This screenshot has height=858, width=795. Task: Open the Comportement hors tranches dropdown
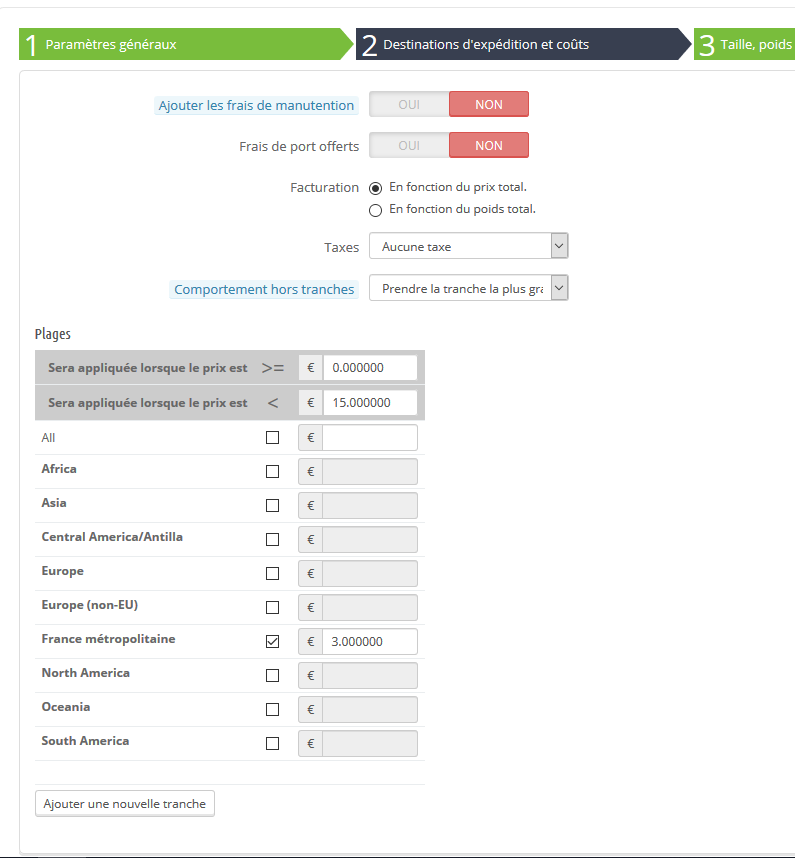[469, 288]
